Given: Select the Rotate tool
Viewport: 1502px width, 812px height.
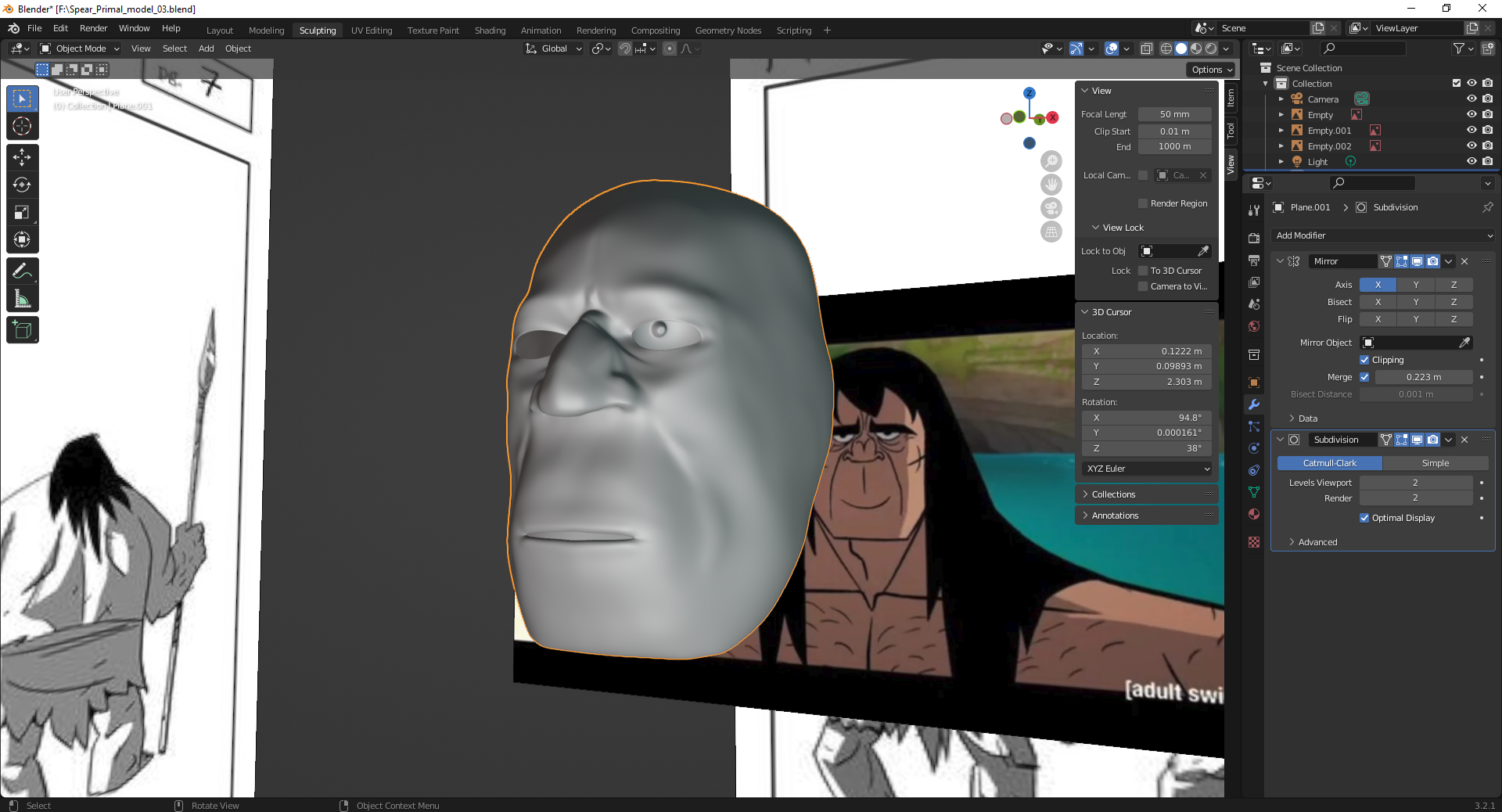Looking at the screenshot, I should tap(22, 185).
